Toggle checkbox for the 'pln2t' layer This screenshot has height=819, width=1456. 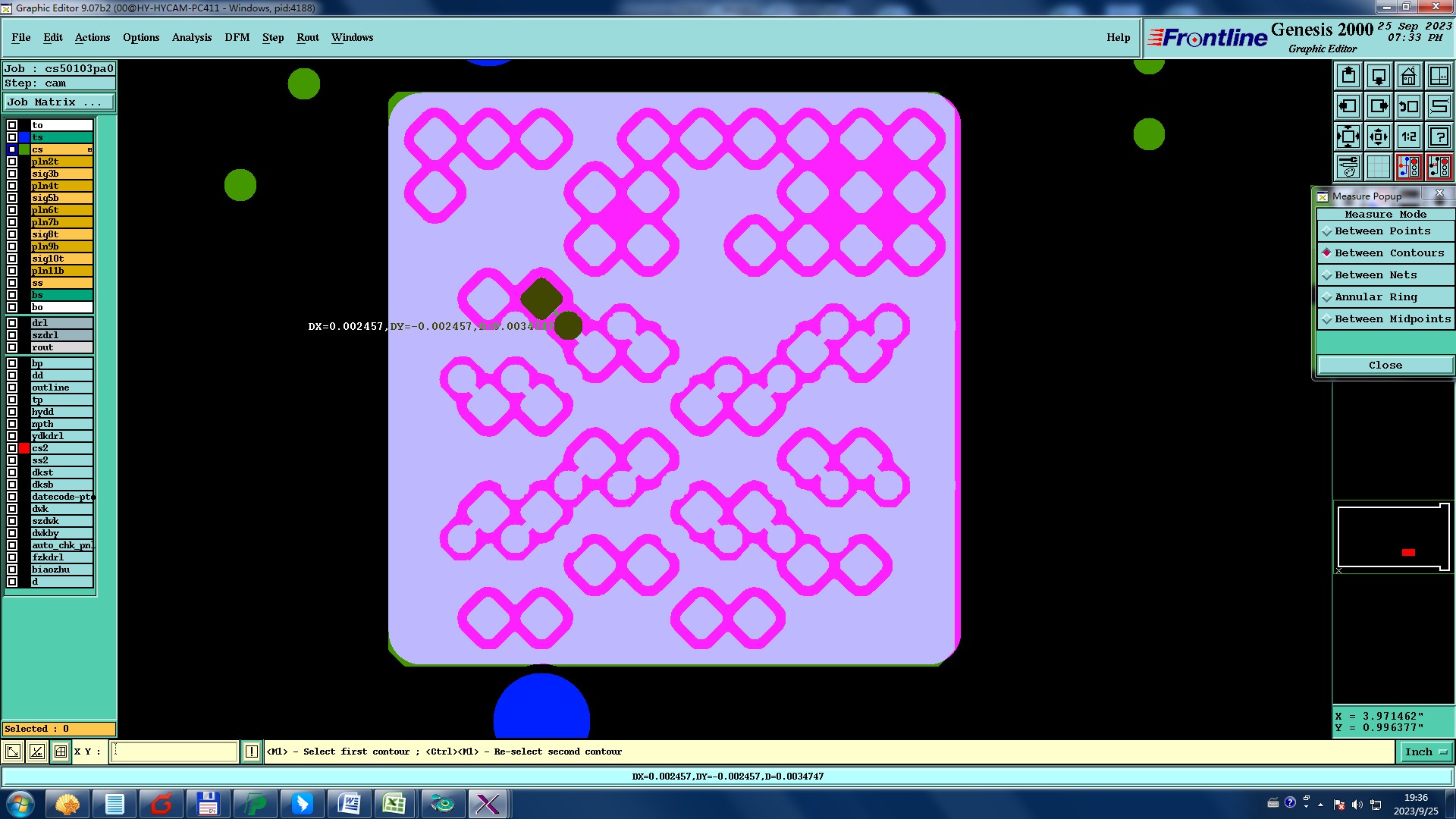(12, 162)
